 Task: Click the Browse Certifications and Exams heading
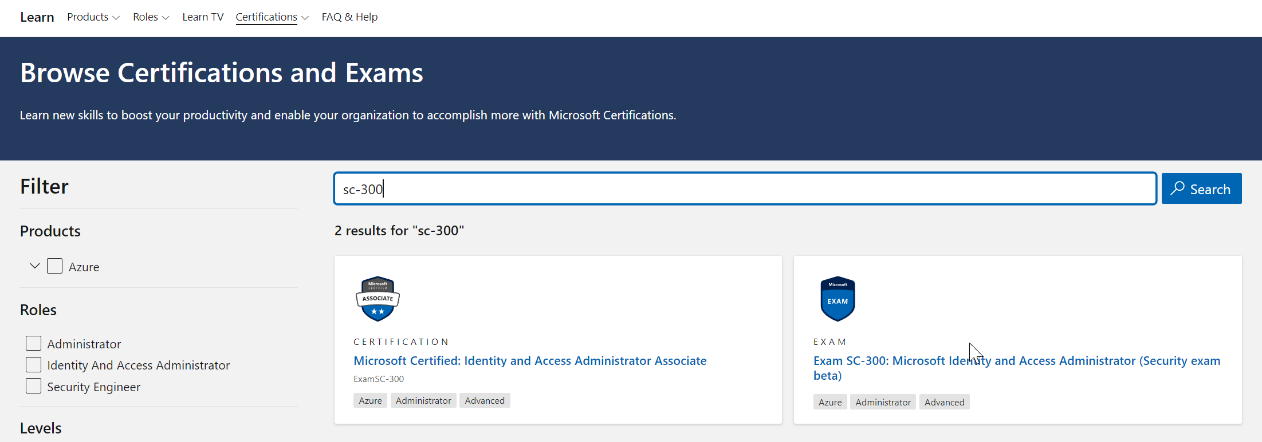pyautogui.click(x=222, y=73)
